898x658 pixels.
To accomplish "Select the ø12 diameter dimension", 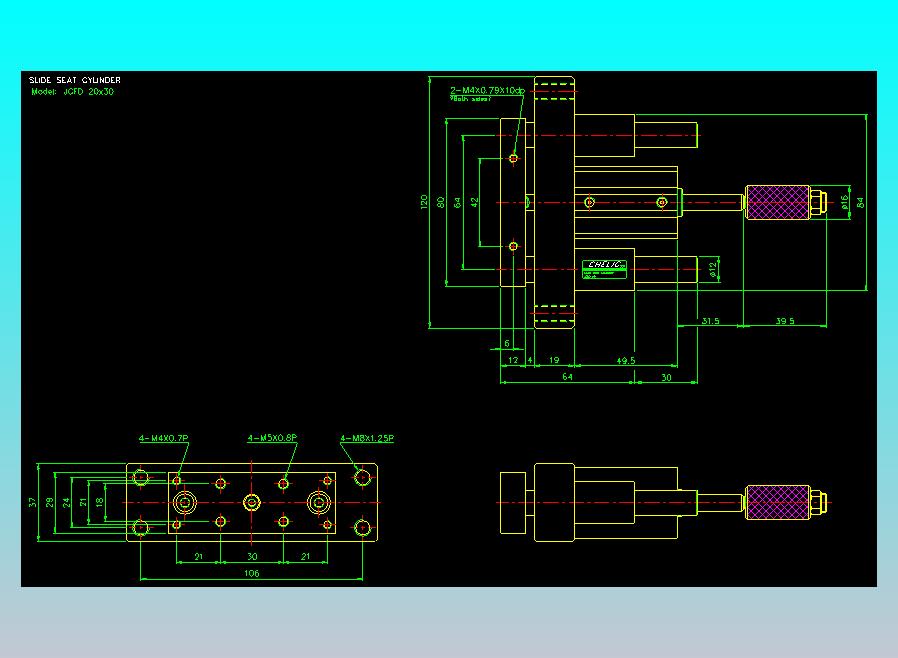I will pos(712,269).
